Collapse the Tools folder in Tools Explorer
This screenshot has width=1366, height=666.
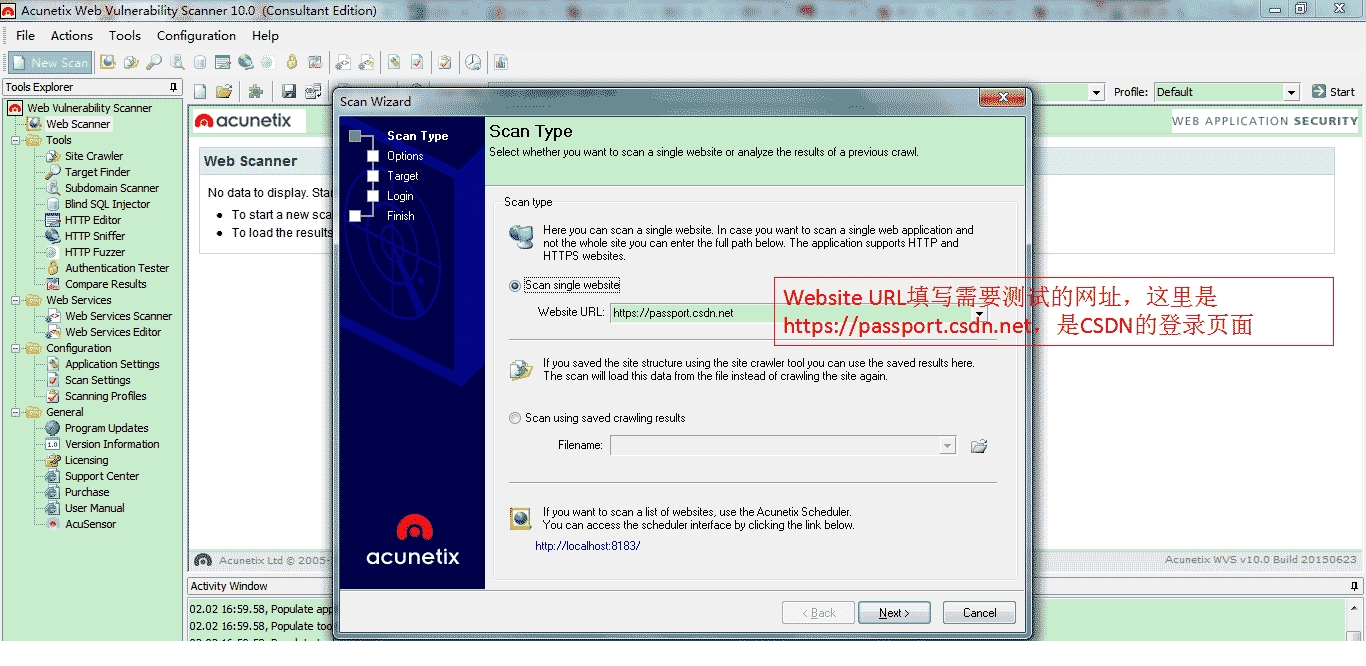click(16, 140)
